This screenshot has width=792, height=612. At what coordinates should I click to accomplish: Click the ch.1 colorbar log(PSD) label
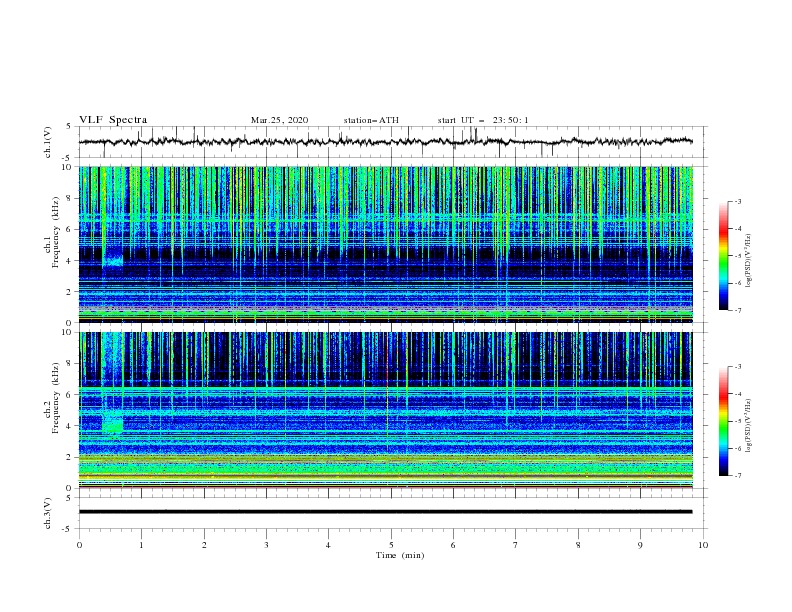click(x=749, y=261)
